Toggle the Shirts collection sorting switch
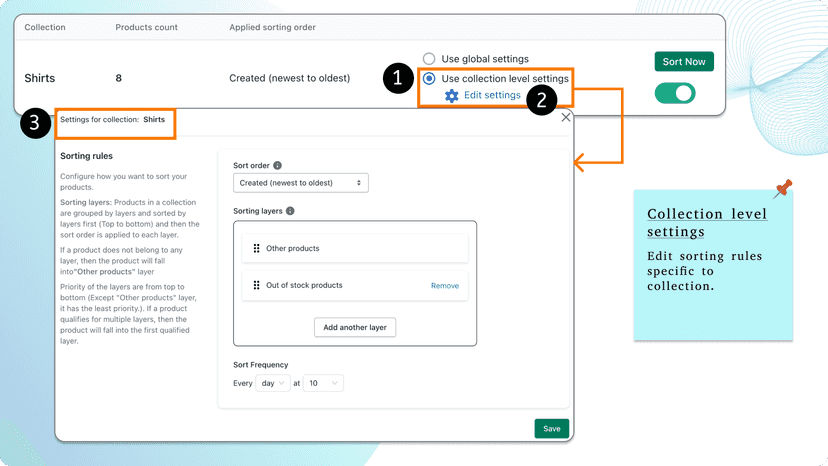Viewport: 828px width, 466px height. (675, 94)
